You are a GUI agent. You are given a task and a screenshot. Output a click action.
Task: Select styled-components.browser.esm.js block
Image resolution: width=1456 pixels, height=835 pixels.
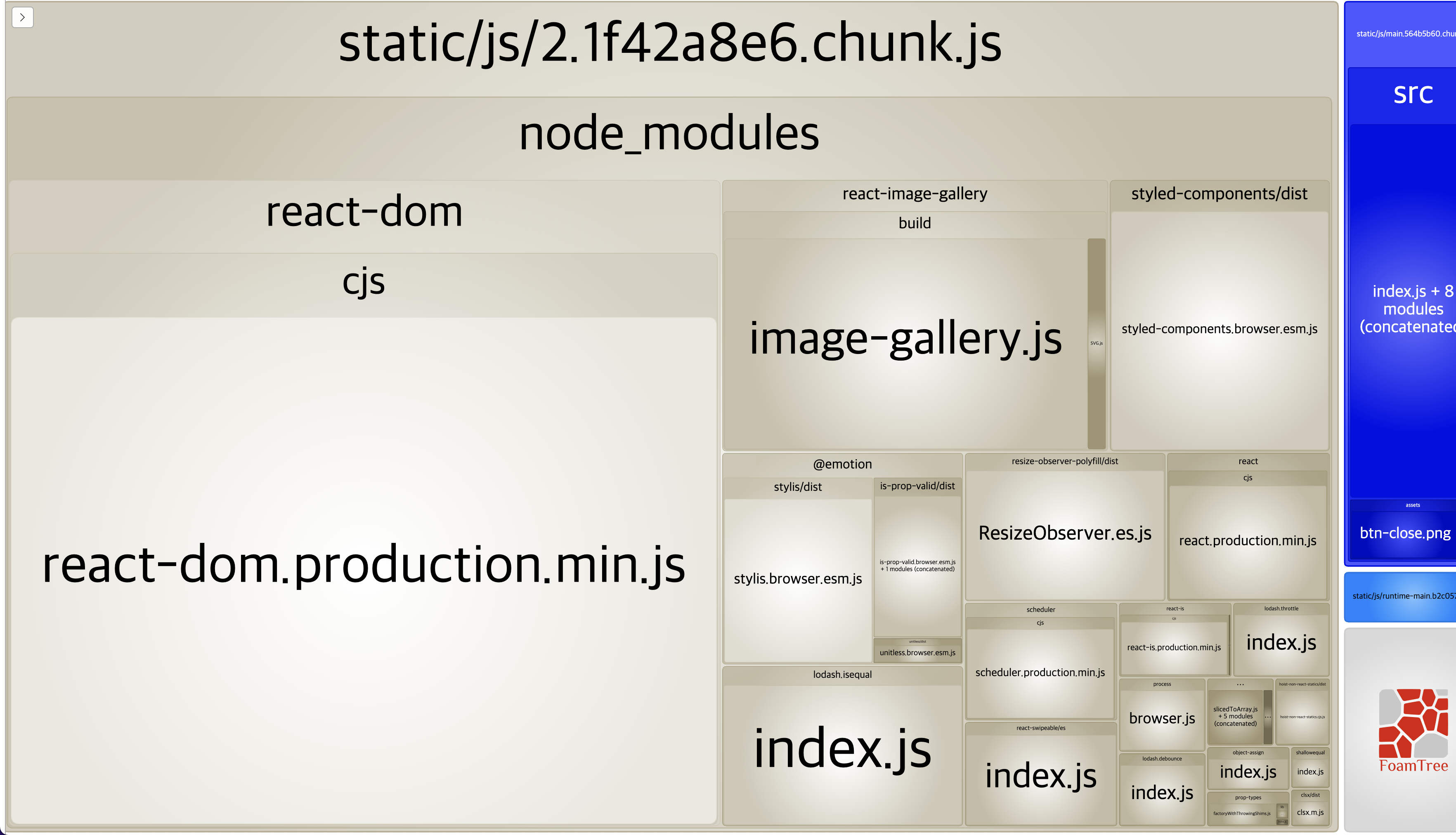1219,330
